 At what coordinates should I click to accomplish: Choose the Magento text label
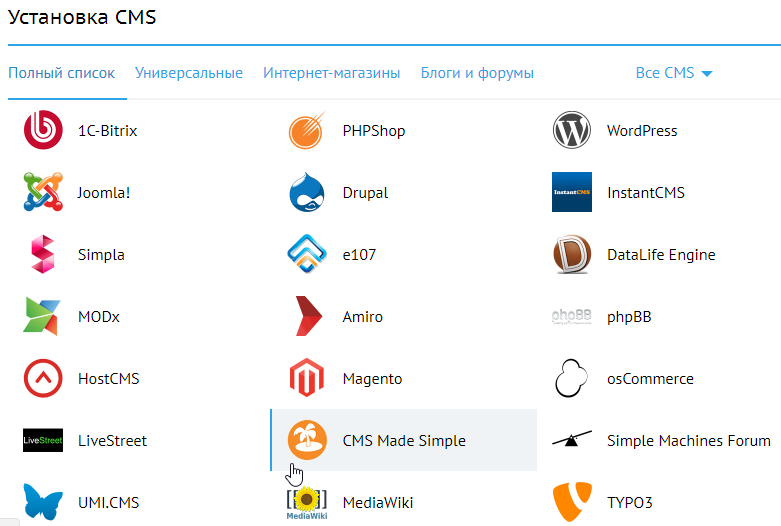(373, 379)
